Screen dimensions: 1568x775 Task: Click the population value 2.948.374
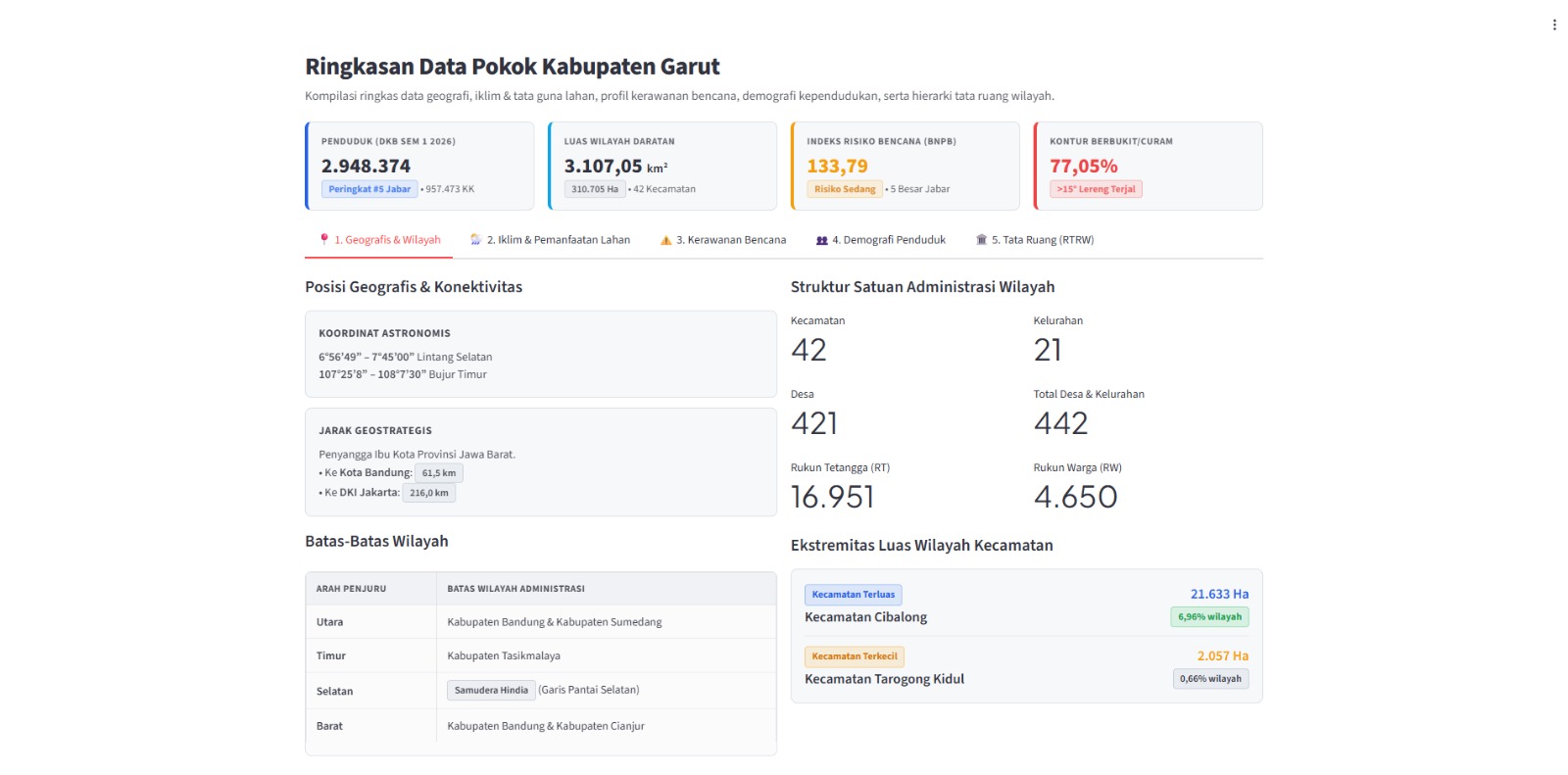[x=366, y=166]
